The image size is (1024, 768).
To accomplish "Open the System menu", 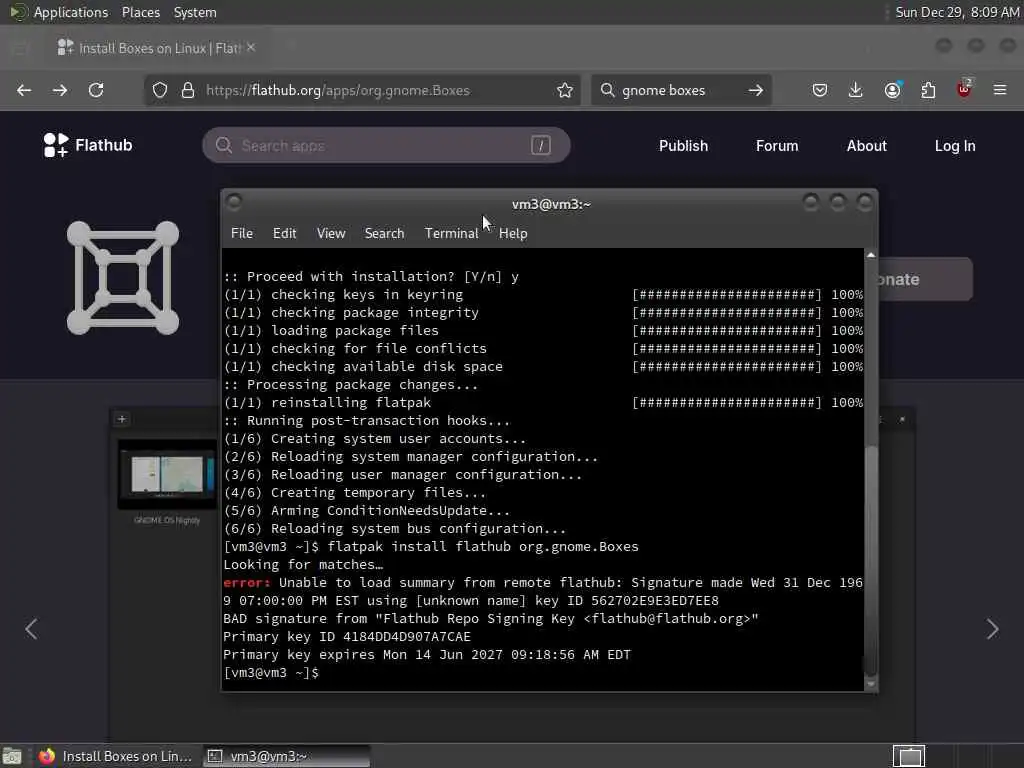I will 195,12.
